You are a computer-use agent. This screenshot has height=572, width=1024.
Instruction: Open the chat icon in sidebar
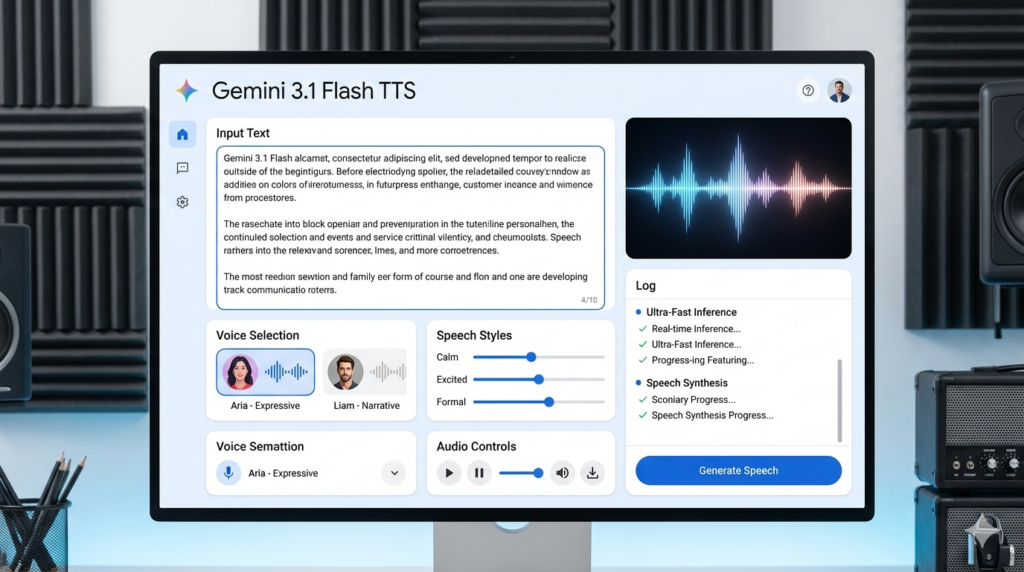pyautogui.click(x=182, y=168)
